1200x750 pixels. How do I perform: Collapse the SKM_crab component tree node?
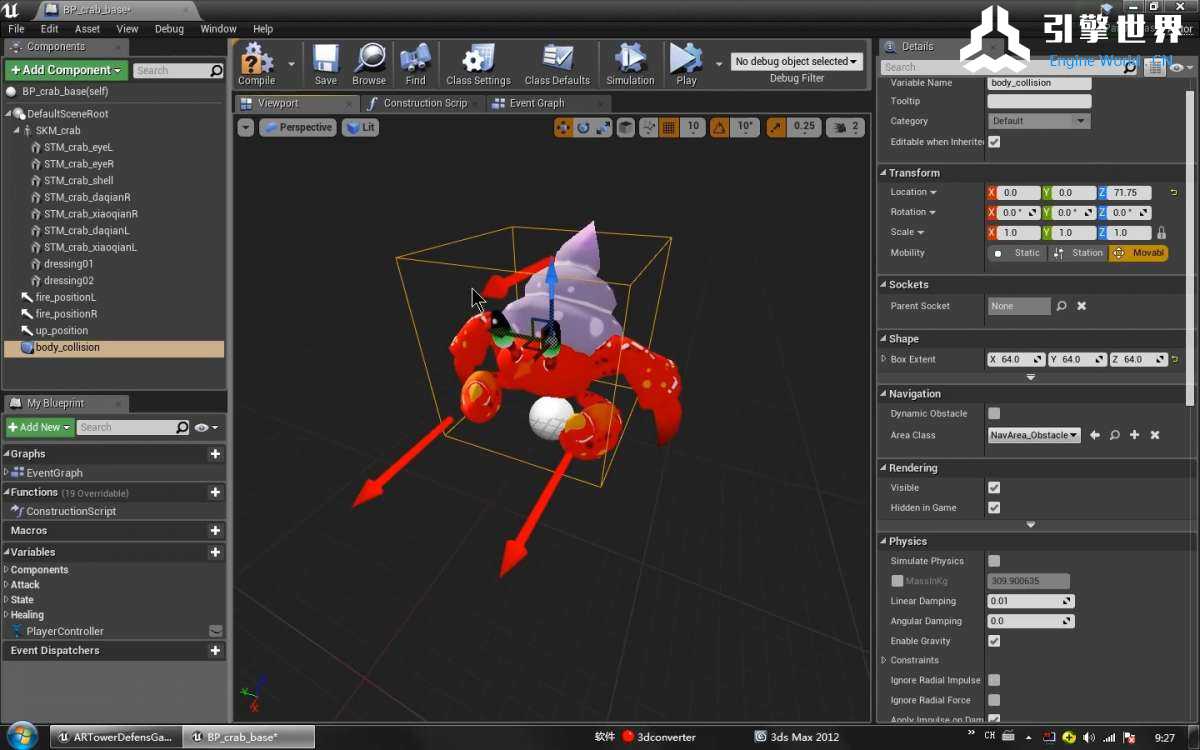[17, 130]
